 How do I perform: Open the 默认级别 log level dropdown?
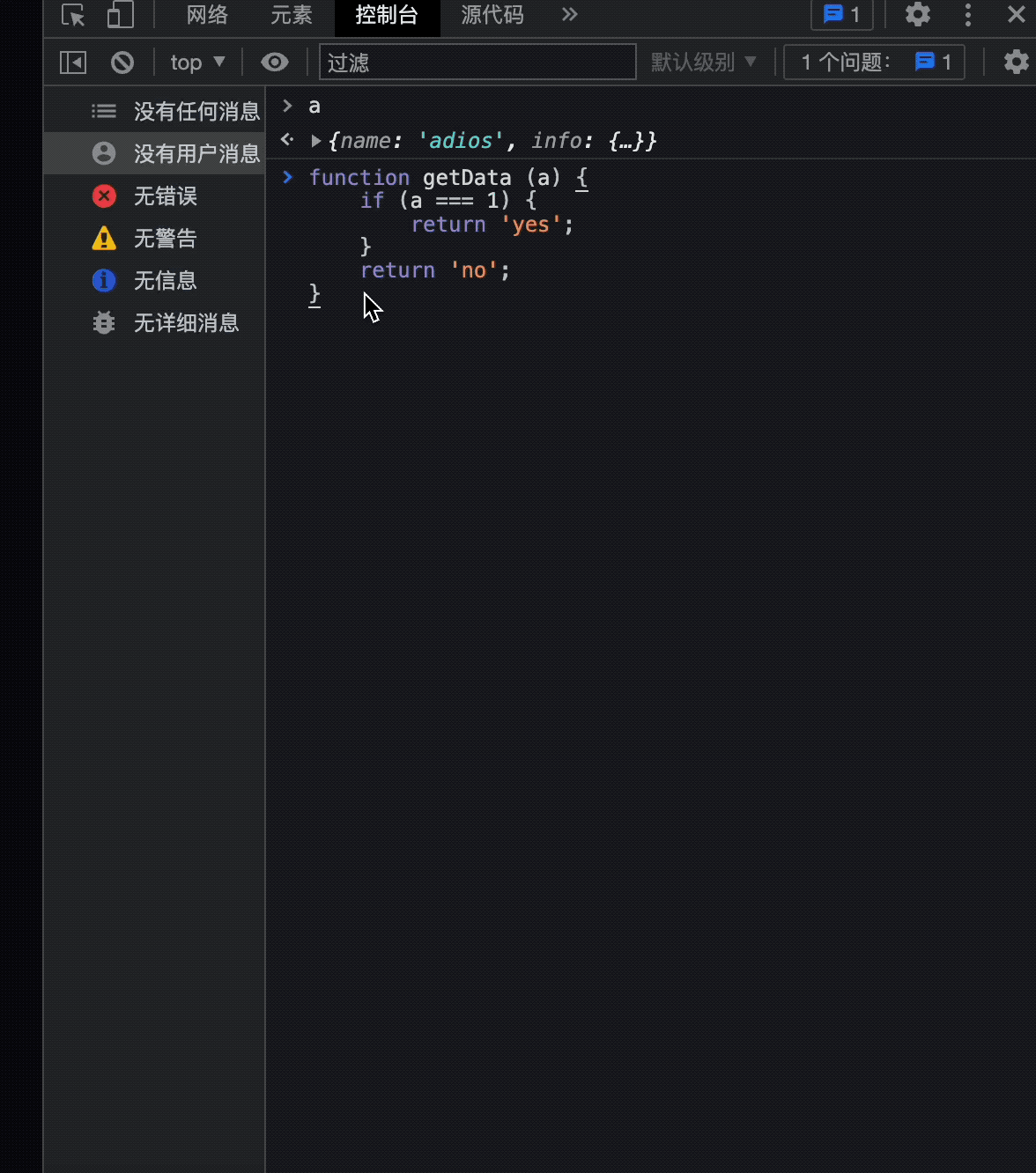click(x=704, y=63)
